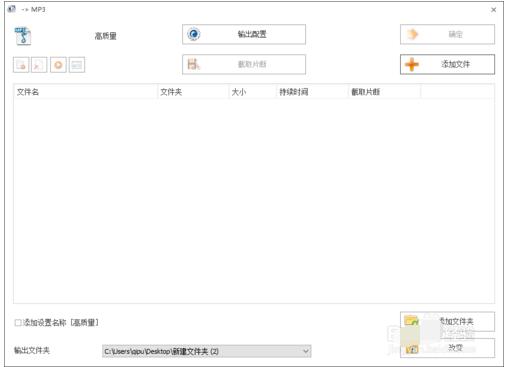Viewport: 511px width, 367px height.
Task: Click the MP3 file format icon
Action: click(23, 36)
